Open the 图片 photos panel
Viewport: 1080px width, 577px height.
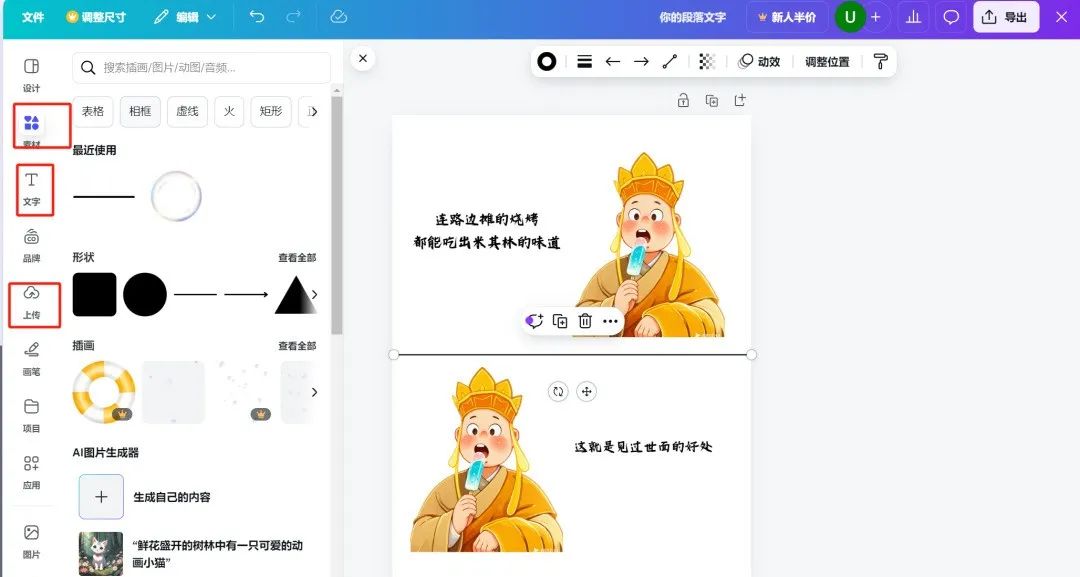(x=32, y=541)
